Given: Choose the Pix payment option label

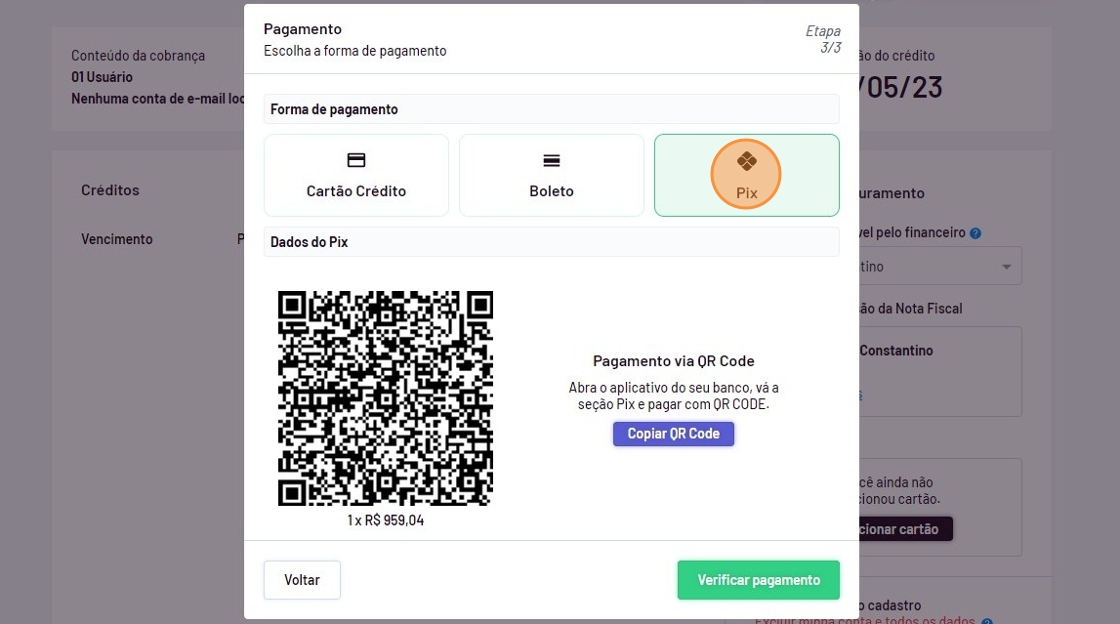Looking at the screenshot, I should click(x=746, y=193).
